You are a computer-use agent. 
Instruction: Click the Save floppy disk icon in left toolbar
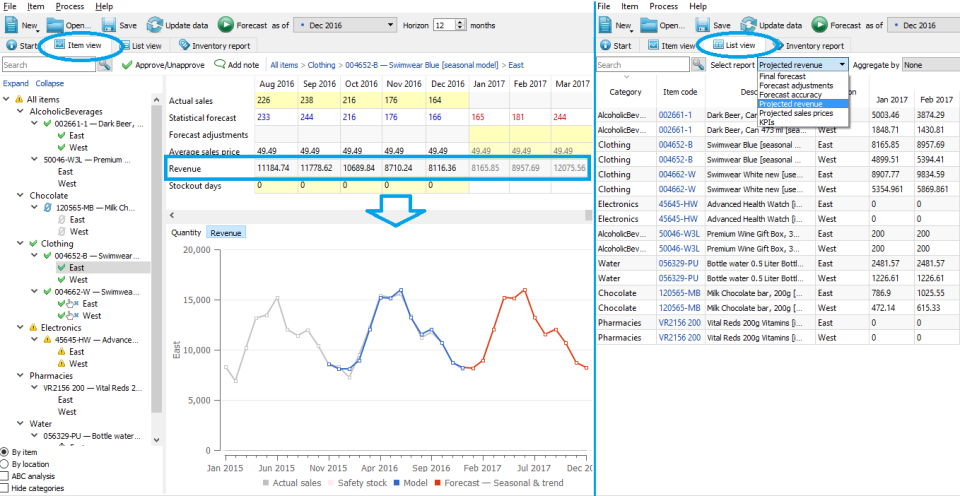tap(109, 25)
